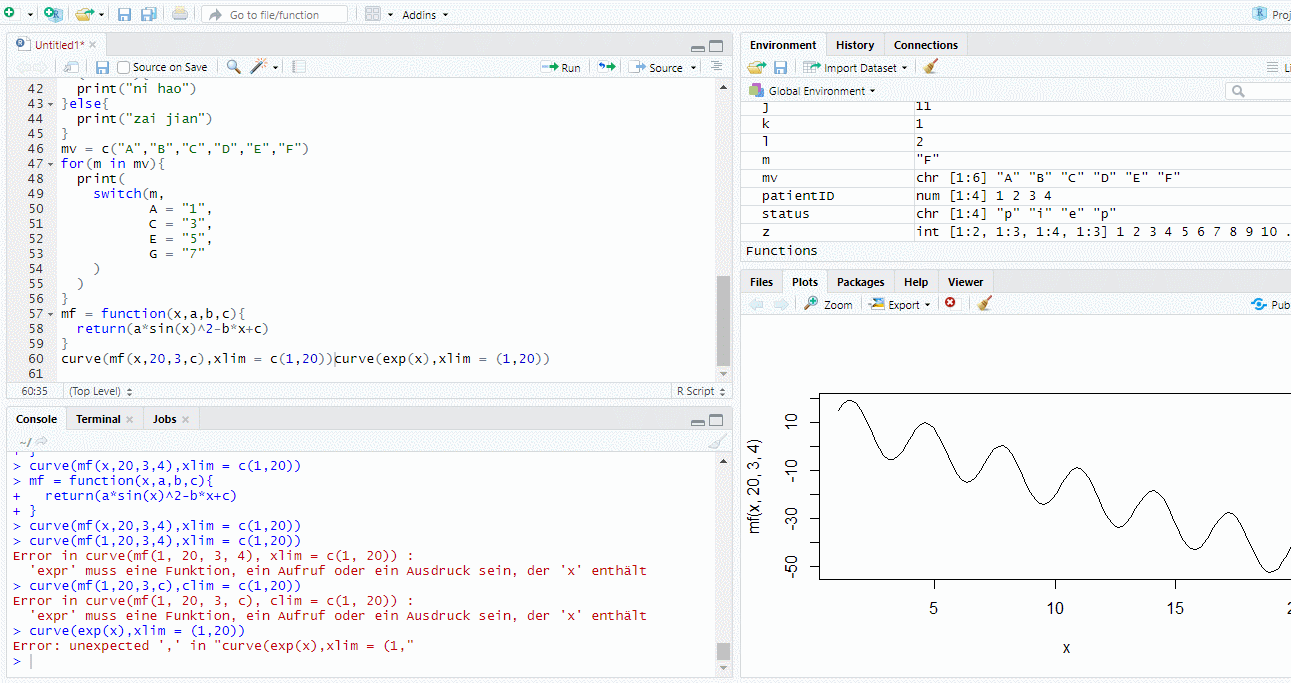Image resolution: width=1291 pixels, height=683 pixels.
Task: Switch to the Connections tab
Action: coord(926,45)
